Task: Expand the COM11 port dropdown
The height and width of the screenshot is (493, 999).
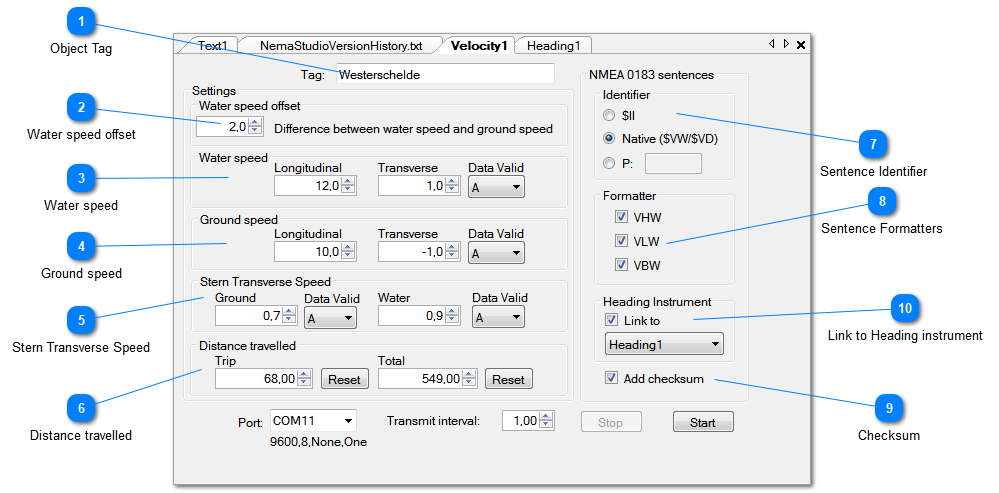Action: click(x=312, y=421)
